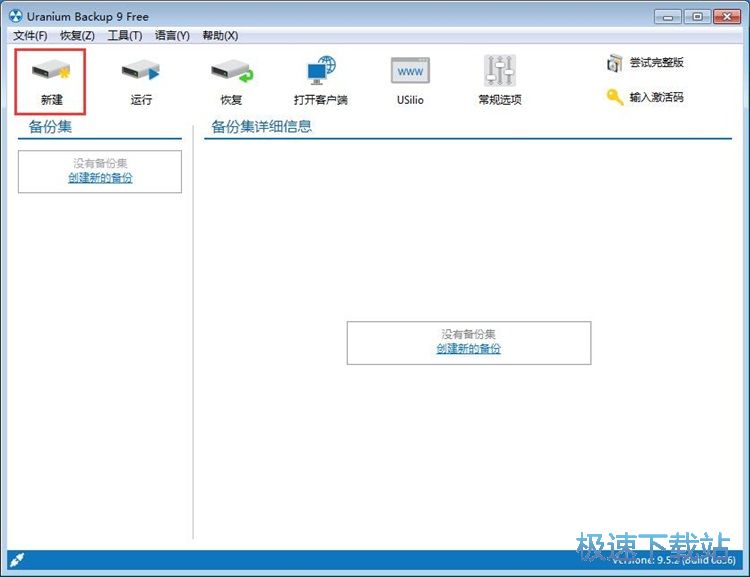This screenshot has height=577, width=750.
Task: Click the 尝试完整版 try full version icon
Action: point(615,63)
